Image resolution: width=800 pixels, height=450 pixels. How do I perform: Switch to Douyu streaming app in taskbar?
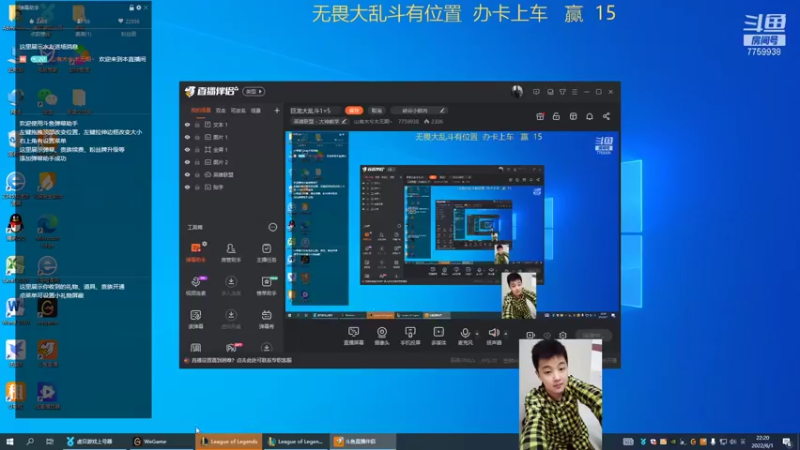(x=363, y=441)
